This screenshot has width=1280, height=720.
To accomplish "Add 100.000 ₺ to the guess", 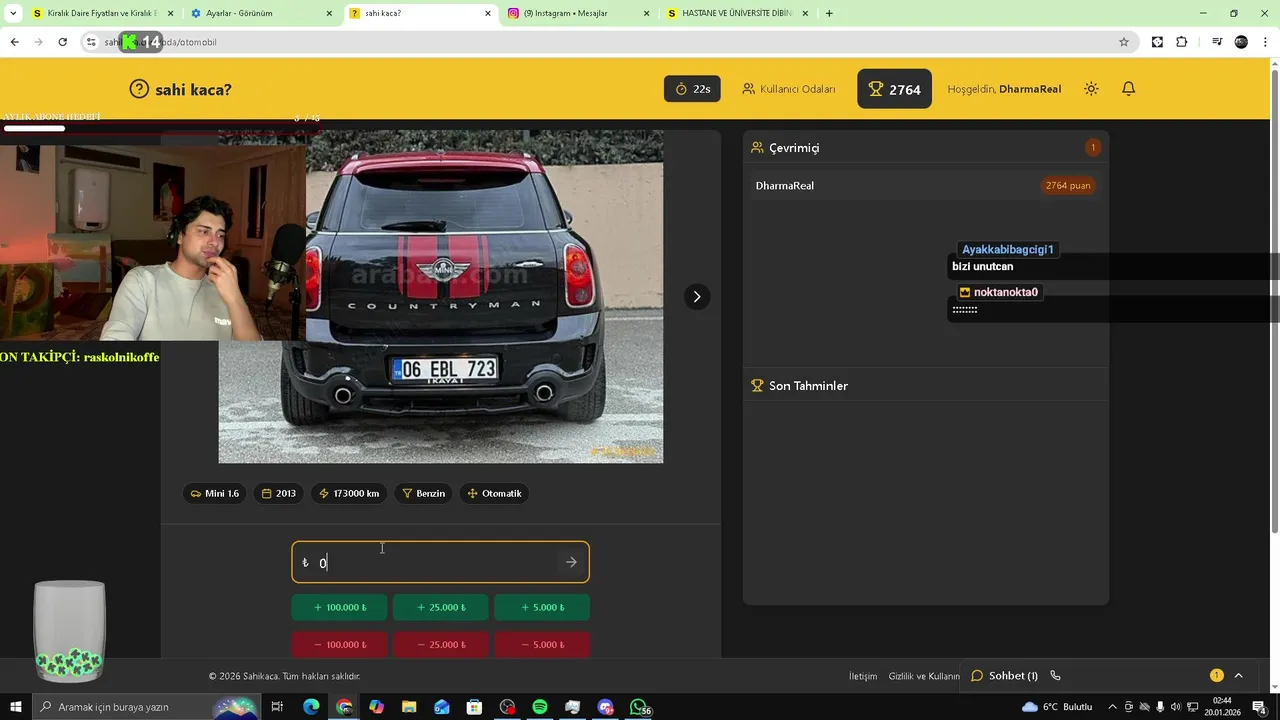I will point(339,607).
